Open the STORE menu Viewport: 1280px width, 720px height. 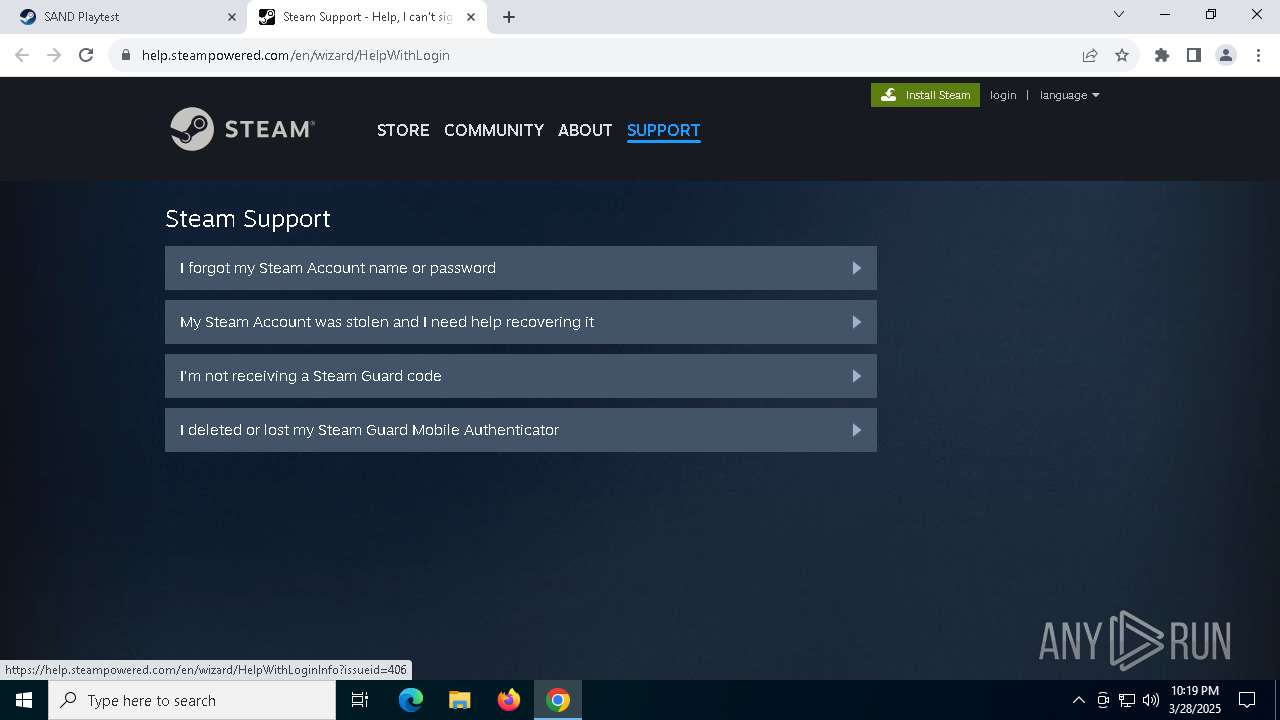tap(403, 130)
